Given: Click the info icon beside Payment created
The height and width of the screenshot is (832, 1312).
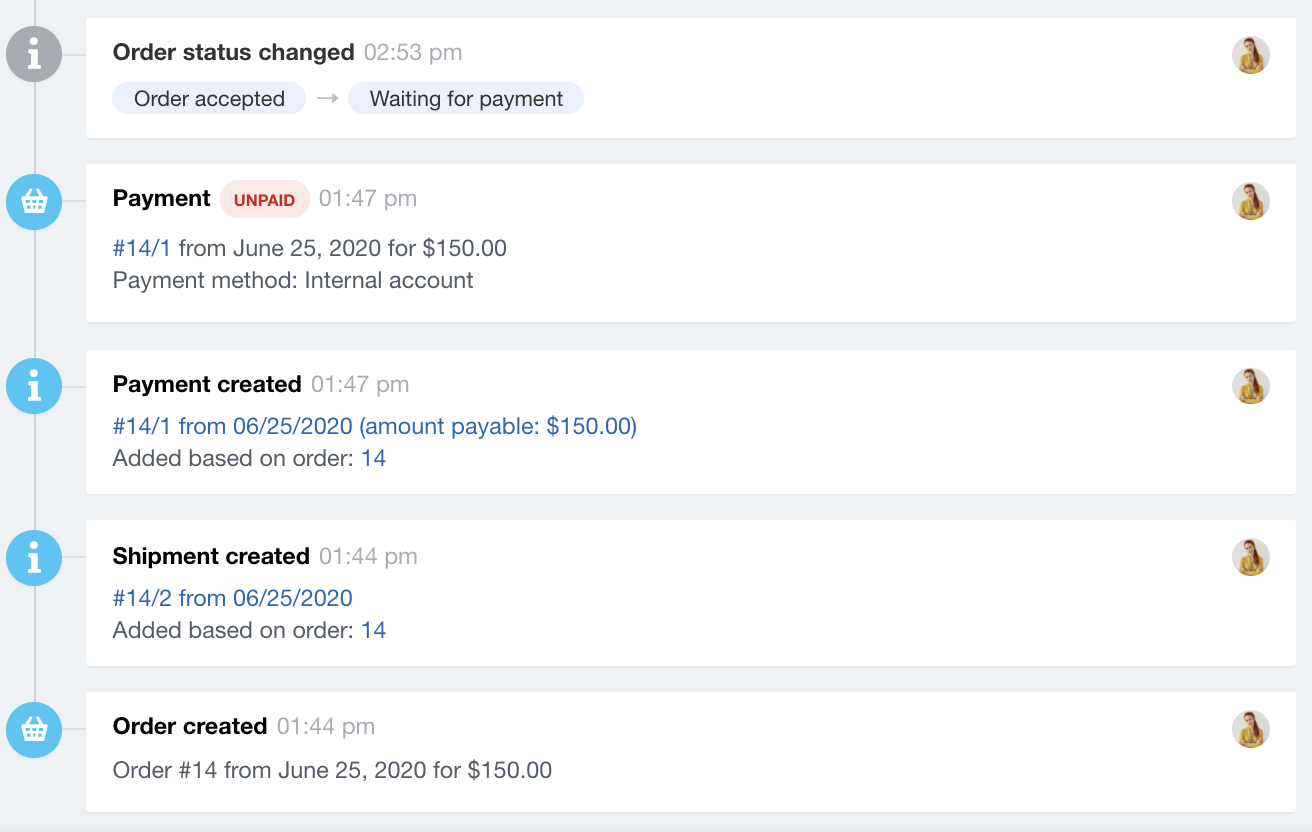Looking at the screenshot, I should click(34, 386).
